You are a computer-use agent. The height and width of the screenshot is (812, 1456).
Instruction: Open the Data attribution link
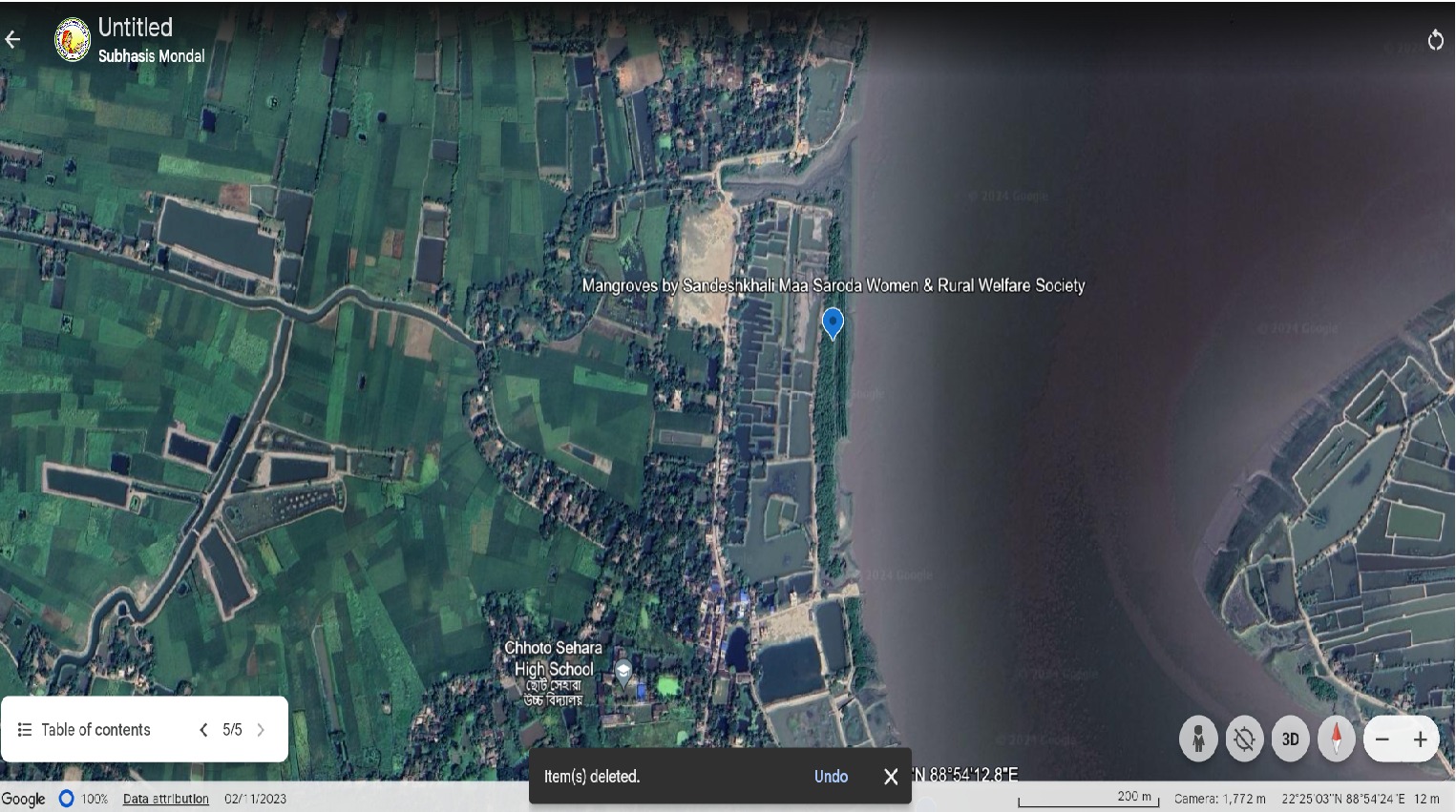[166, 800]
